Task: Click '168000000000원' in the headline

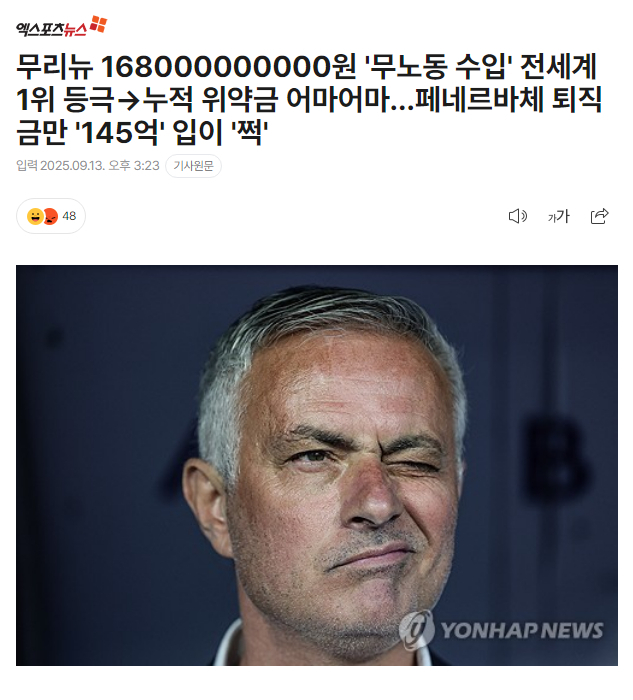Action: click(x=229, y=67)
